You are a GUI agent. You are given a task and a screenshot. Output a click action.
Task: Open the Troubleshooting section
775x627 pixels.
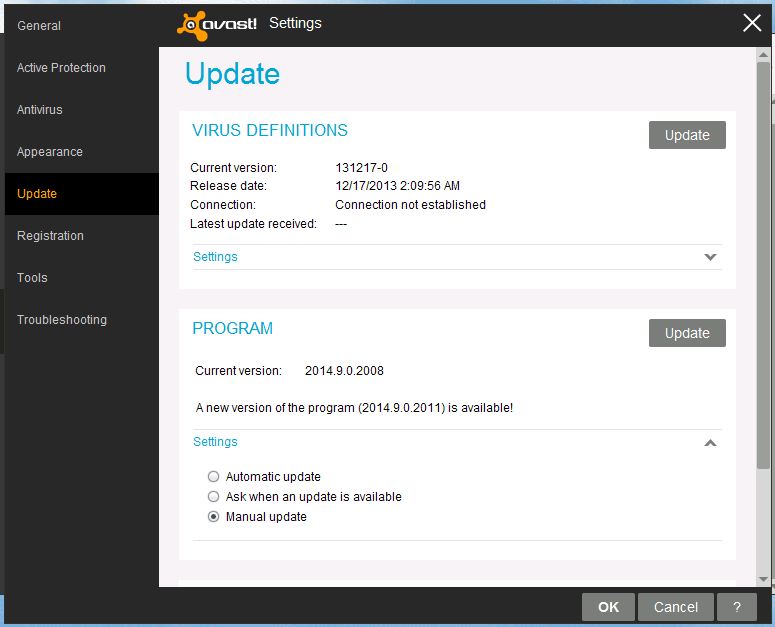(x=62, y=320)
